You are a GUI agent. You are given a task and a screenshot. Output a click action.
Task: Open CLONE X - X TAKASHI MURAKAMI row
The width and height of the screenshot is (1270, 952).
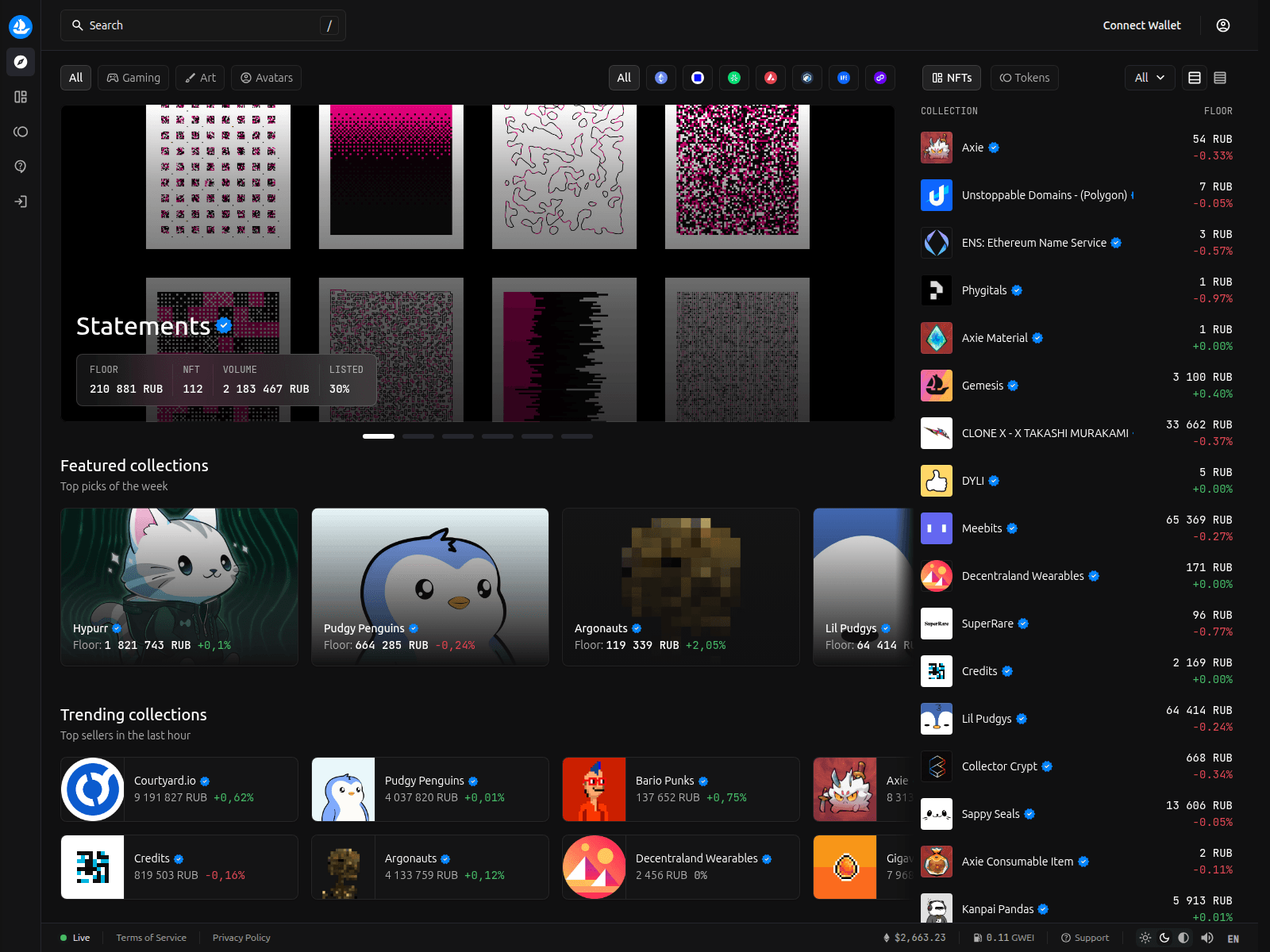(1077, 433)
